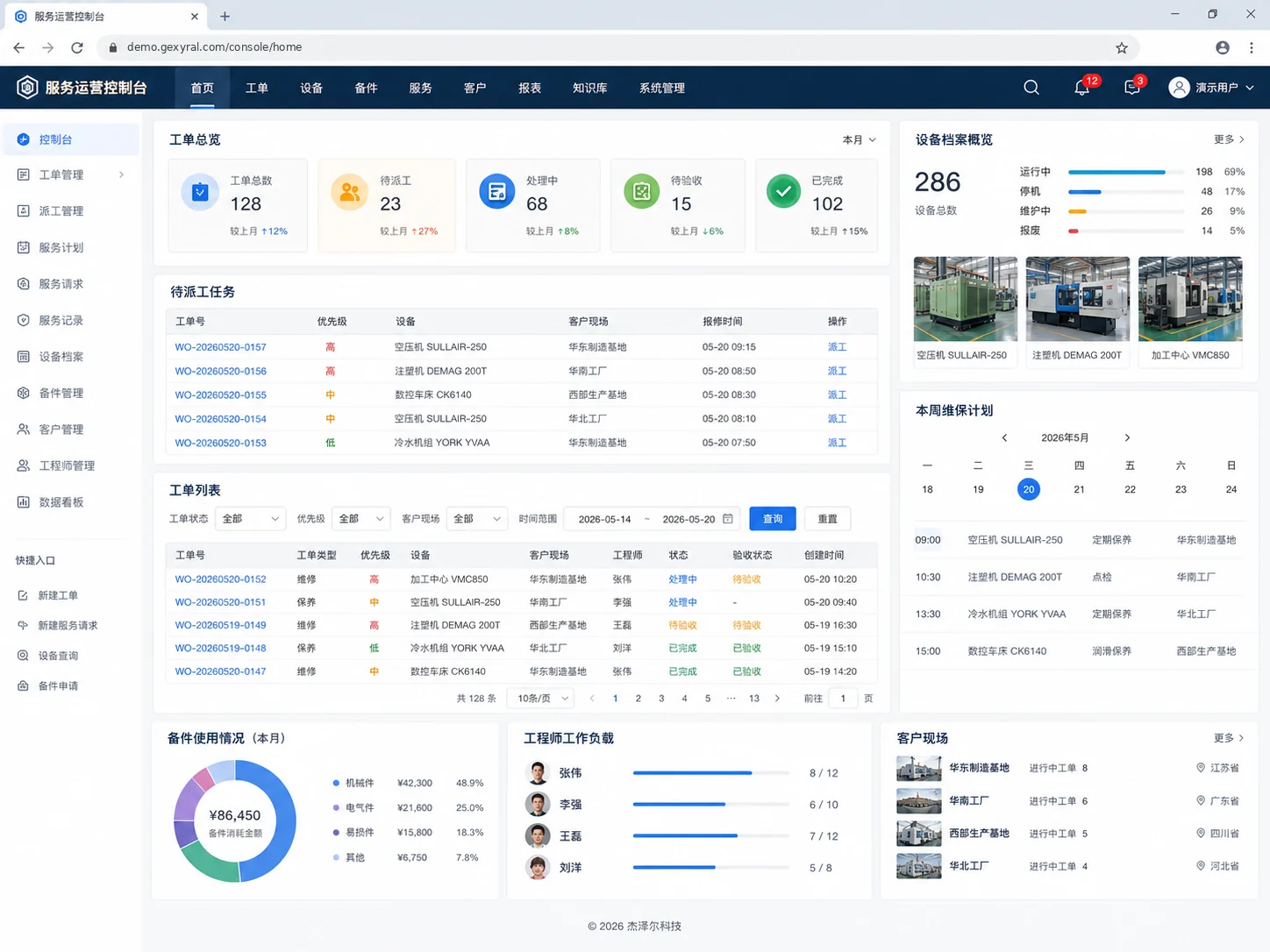Click the 新建工单 shortcut icon
The image size is (1270, 952).
[23, 595]
